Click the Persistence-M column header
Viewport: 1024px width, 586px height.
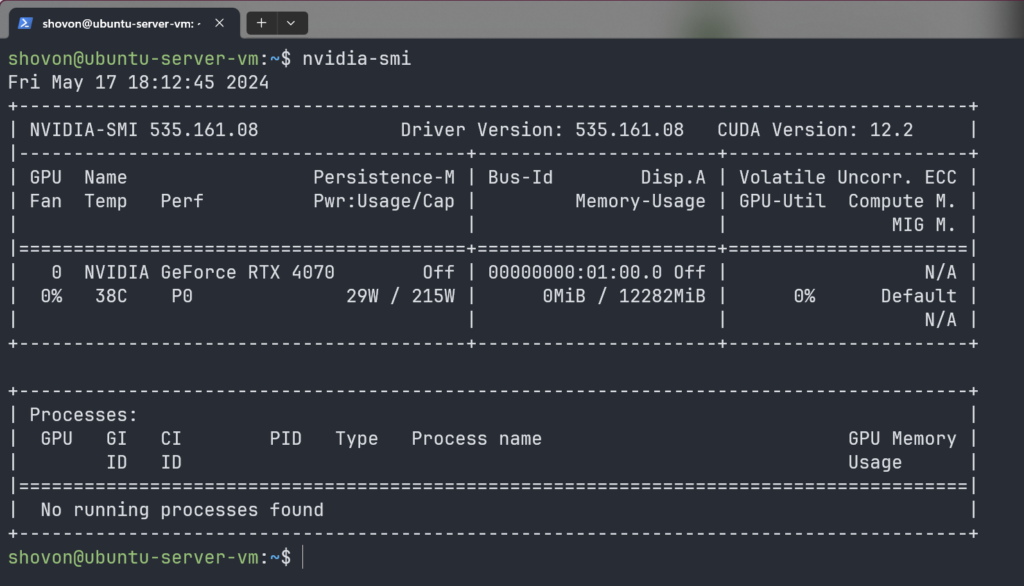tap(384, 178)
